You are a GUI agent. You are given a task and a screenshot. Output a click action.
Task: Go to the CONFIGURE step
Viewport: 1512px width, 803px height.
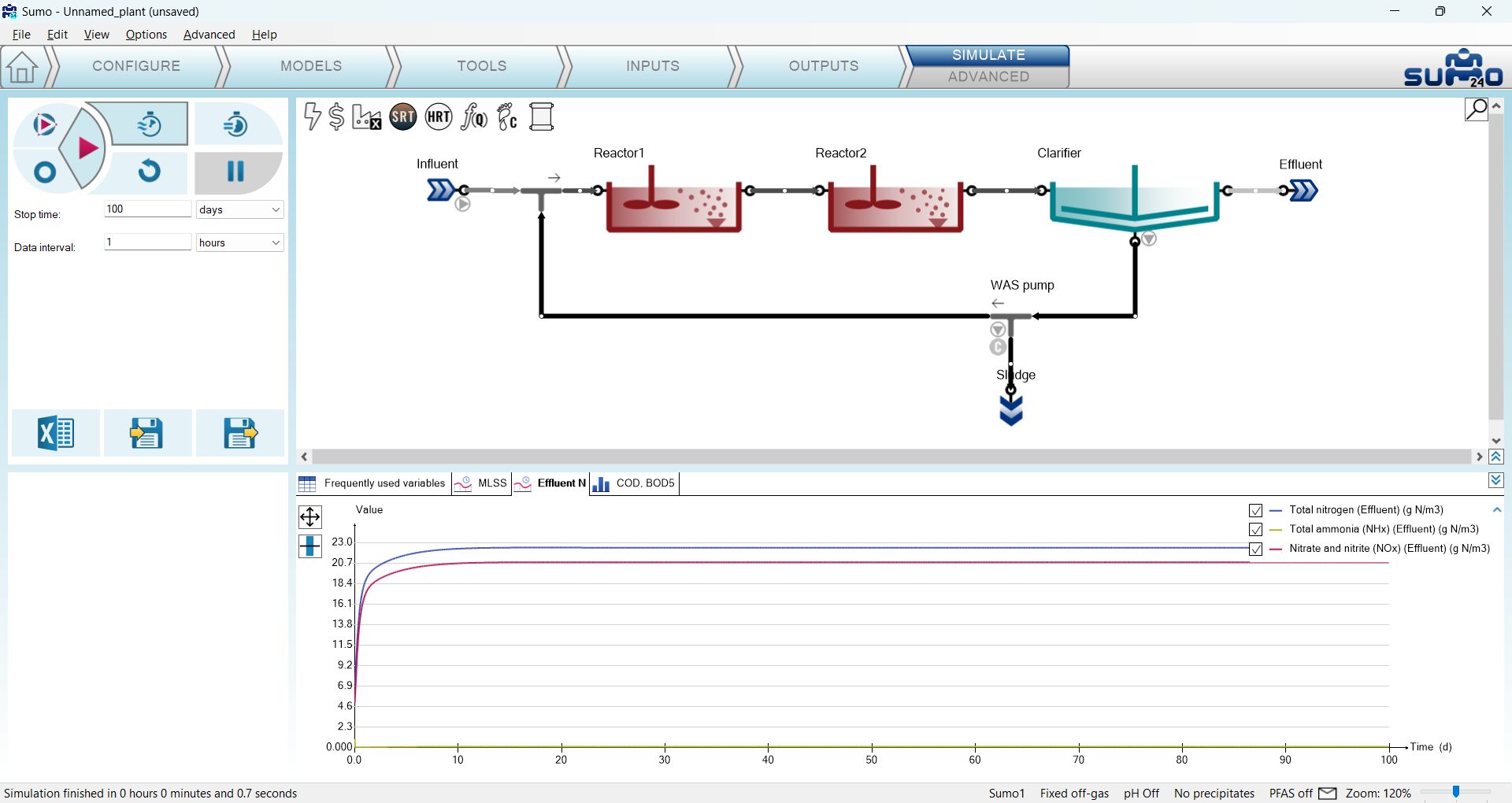(x=136, y=66)
